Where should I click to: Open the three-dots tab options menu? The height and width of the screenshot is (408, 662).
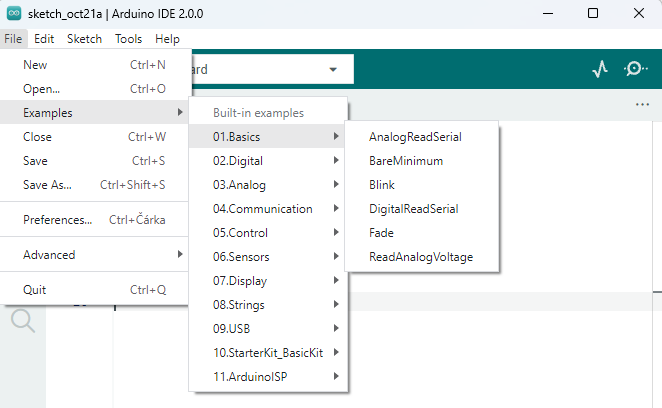pyautogui.click(x=642, y=104)
